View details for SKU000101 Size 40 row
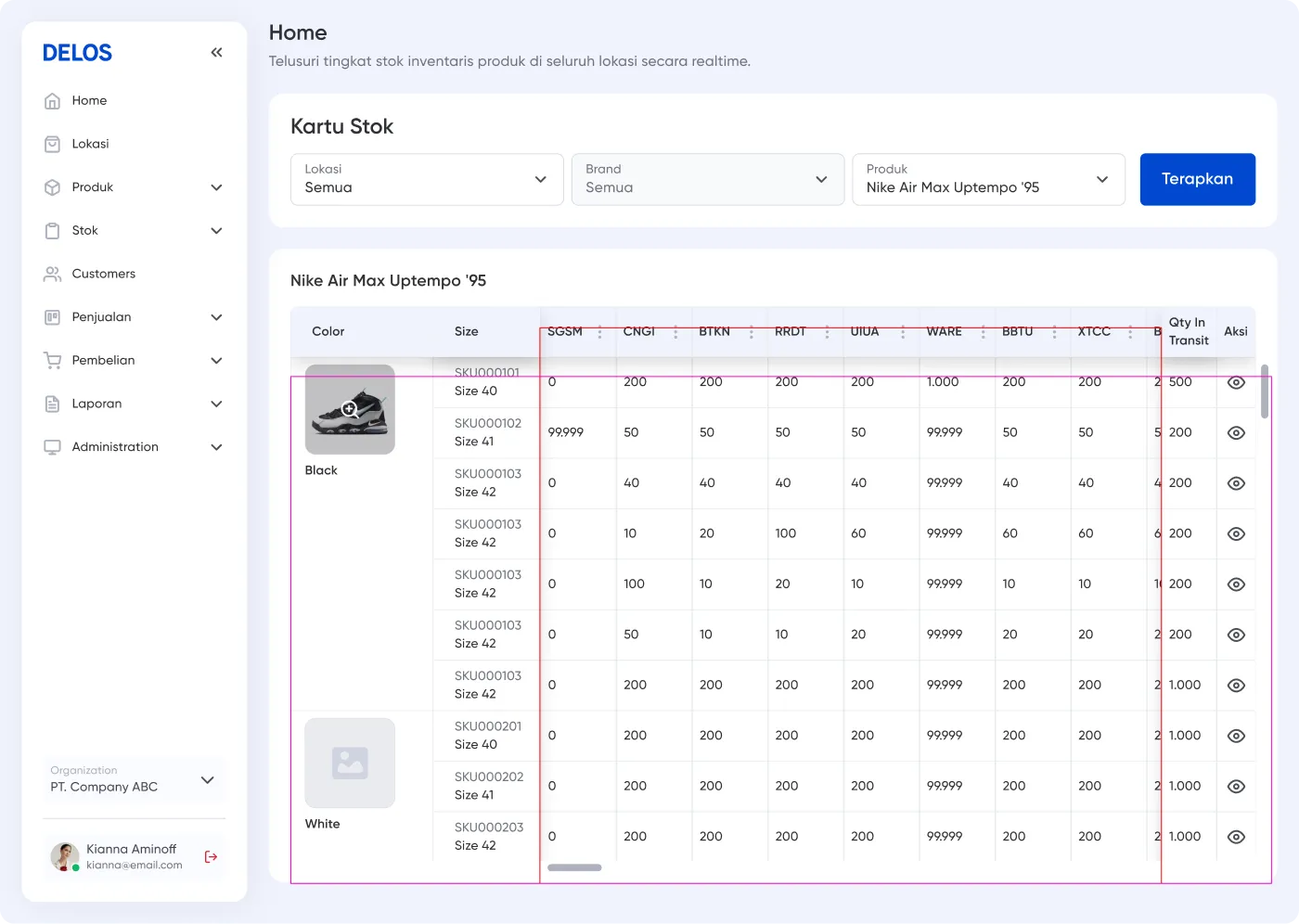The height and width of the screenshot is (924, 1299). (x=1236, y=382)
